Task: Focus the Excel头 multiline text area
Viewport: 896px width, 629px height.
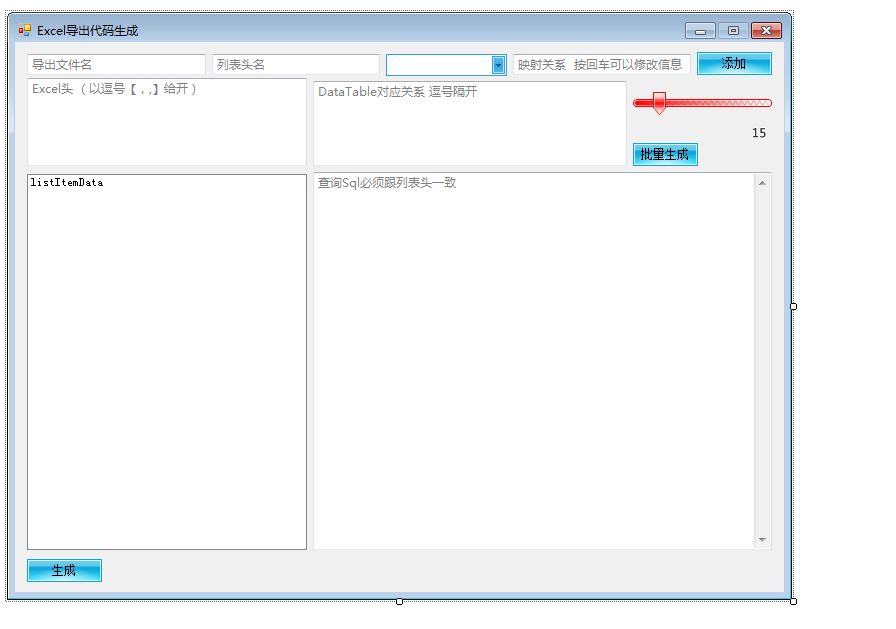Action: click(167, 122)
